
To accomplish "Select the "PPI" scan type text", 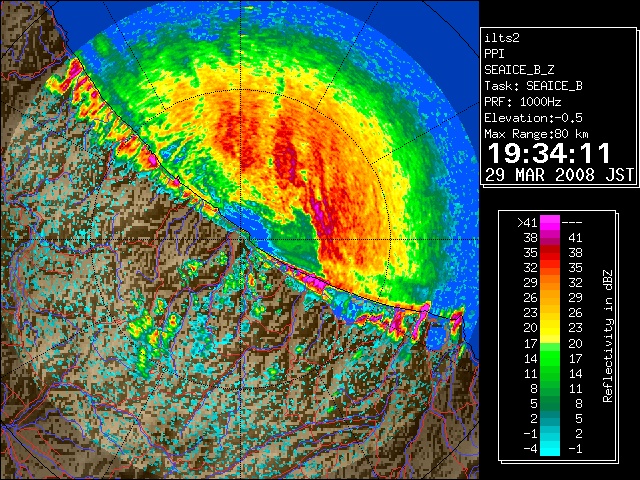I will tap(494, 54).
